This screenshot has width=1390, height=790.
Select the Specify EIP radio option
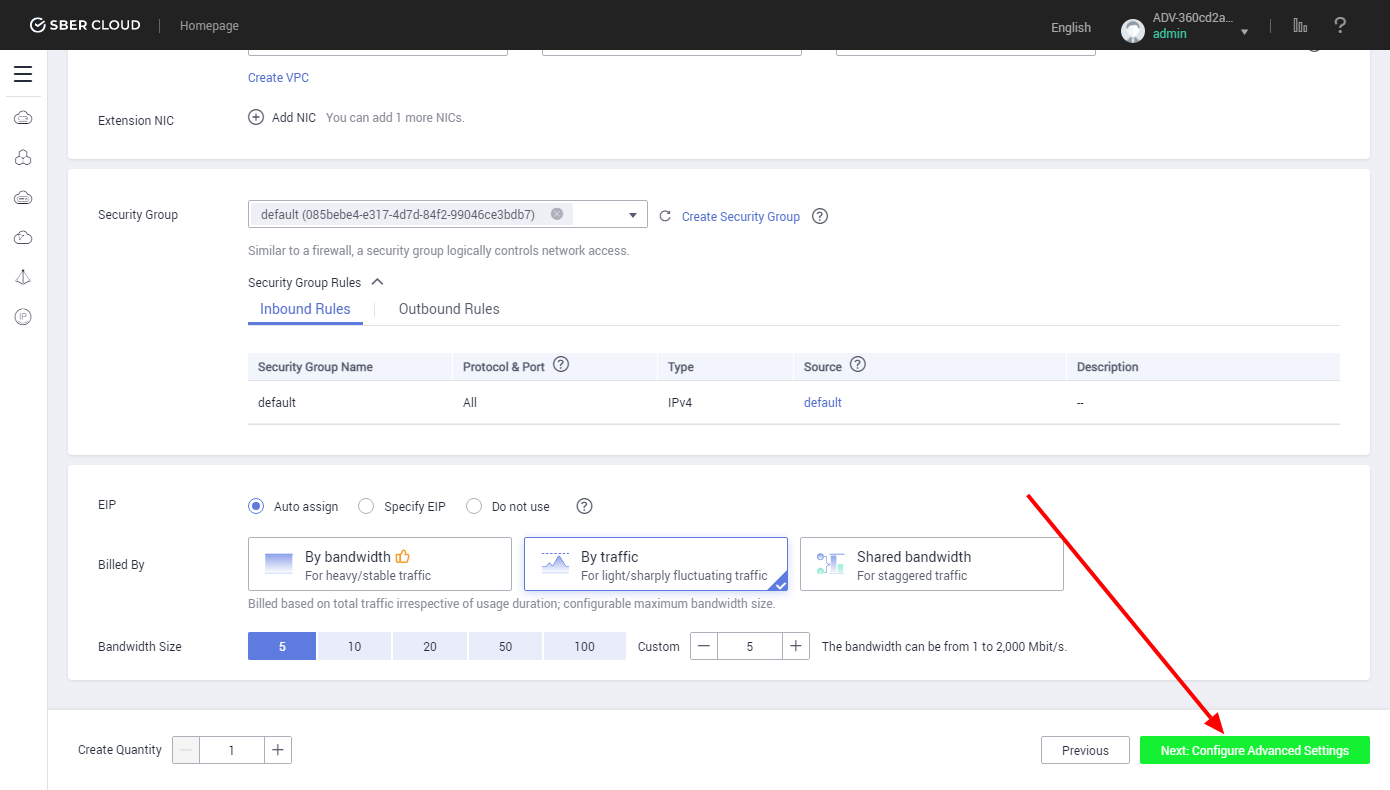pyautogui.click(x=366, y=506)
